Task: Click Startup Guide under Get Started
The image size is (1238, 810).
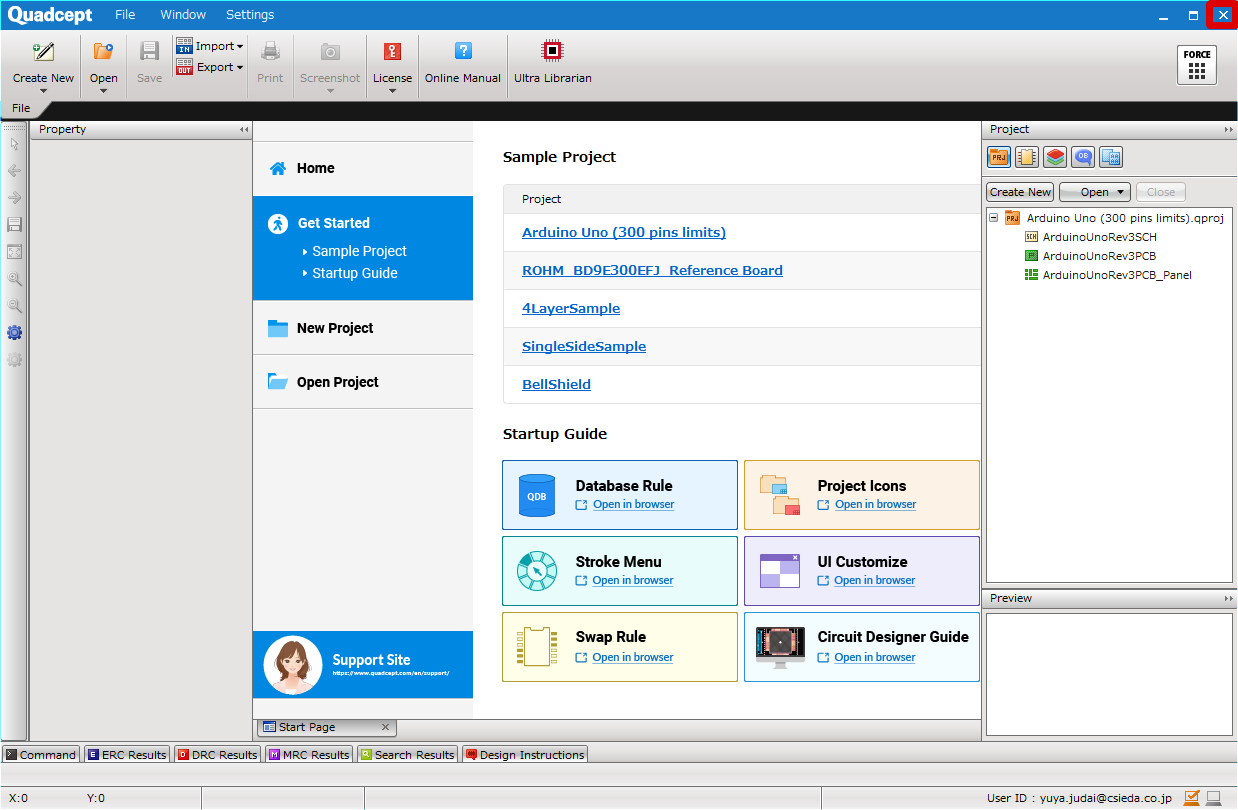Action: coord(354,273)
